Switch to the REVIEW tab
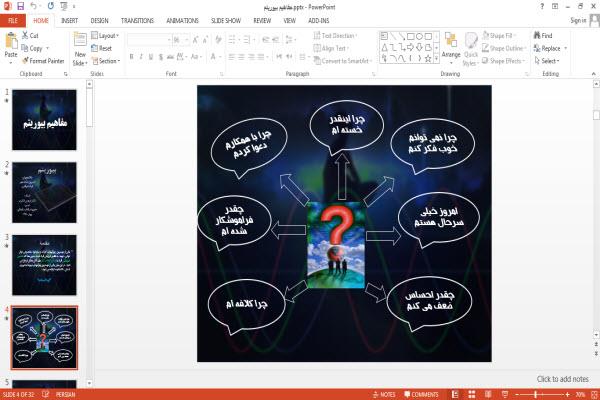The height and width of the screenshot is (400, 600). pos(262,20)
